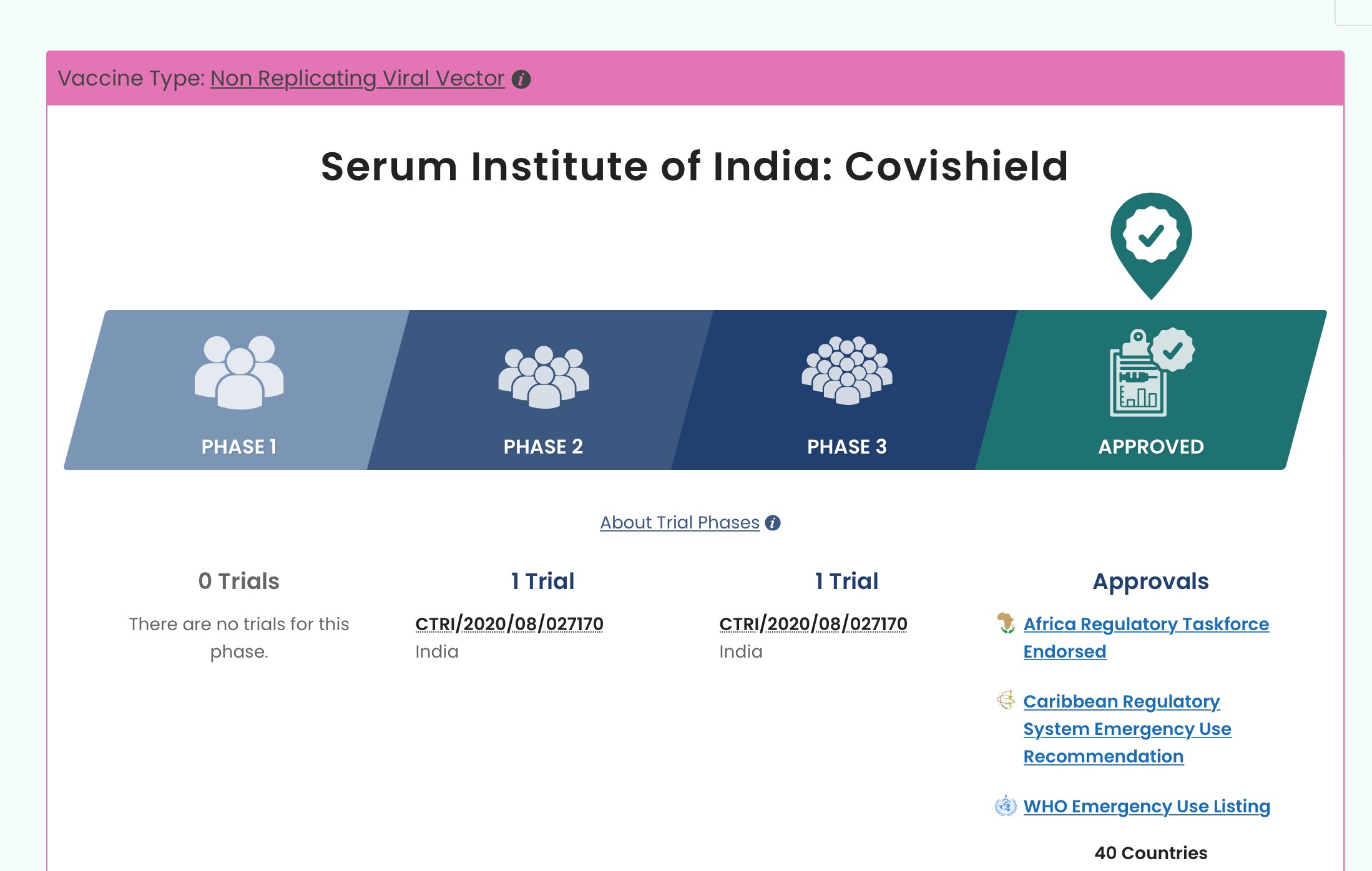Open Caribbean Regulatory System Emergency Use Recommendation
Screen dimensions: 1372x871
click(1127, 729)
